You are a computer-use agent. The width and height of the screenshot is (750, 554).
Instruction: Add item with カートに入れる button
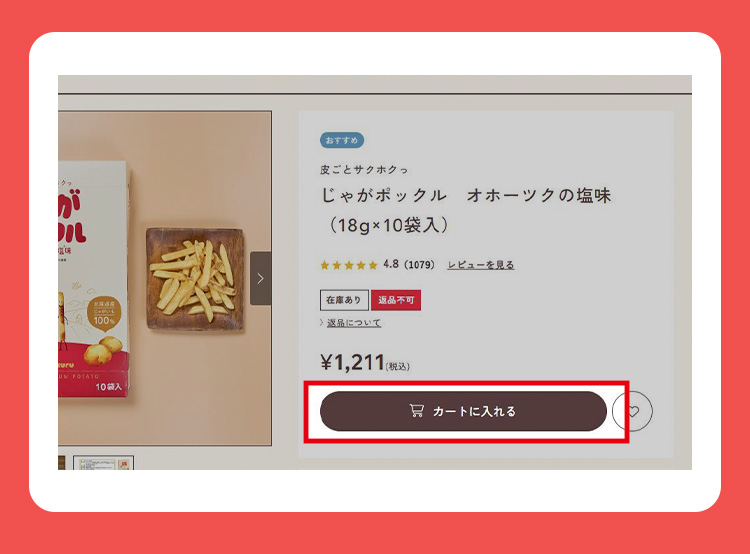click(463, 411)
